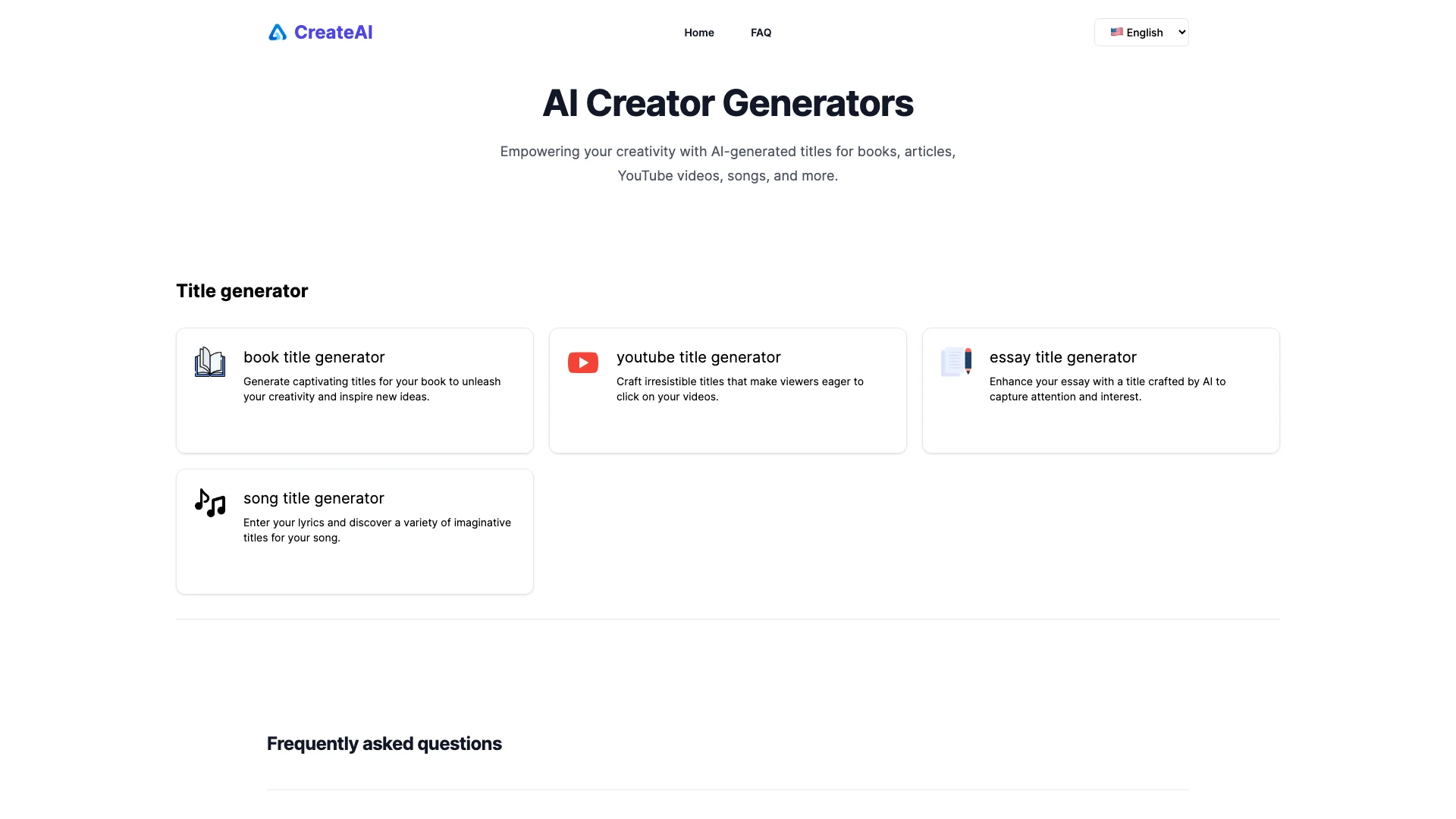Click the essay title generator icon

click(x=956, y=362)
